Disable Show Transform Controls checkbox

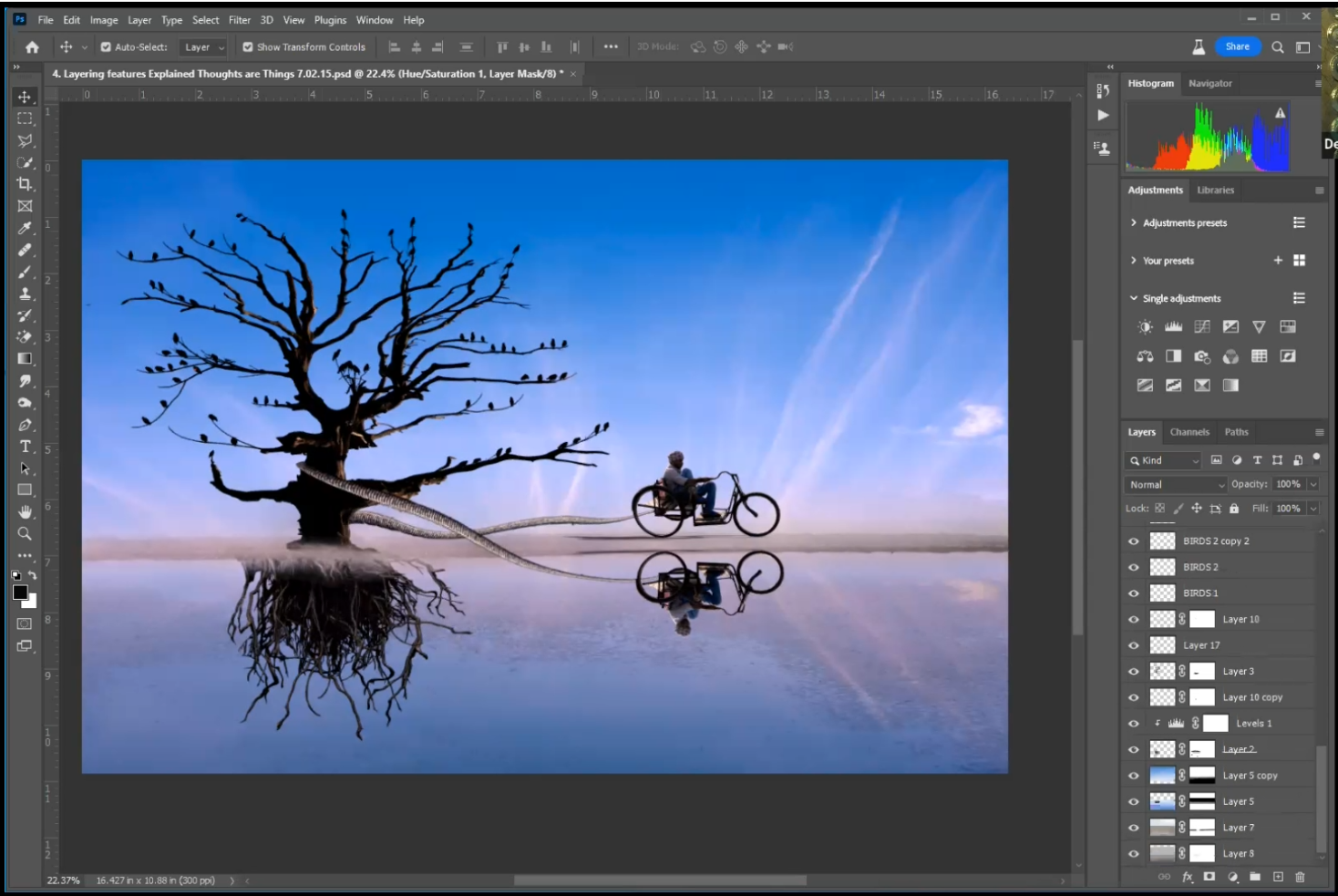pos(248,47)
